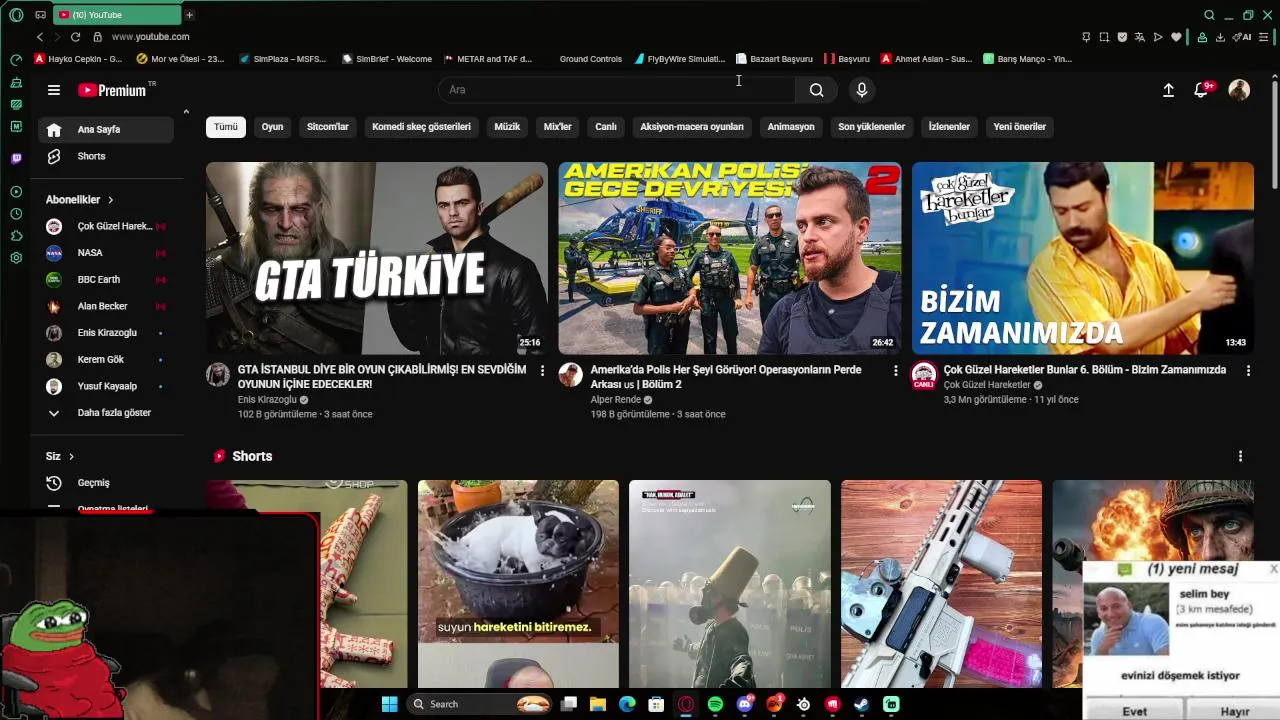Open Spotify from the taskbar
Screen dimensions: 1280x720
[715, 704]
